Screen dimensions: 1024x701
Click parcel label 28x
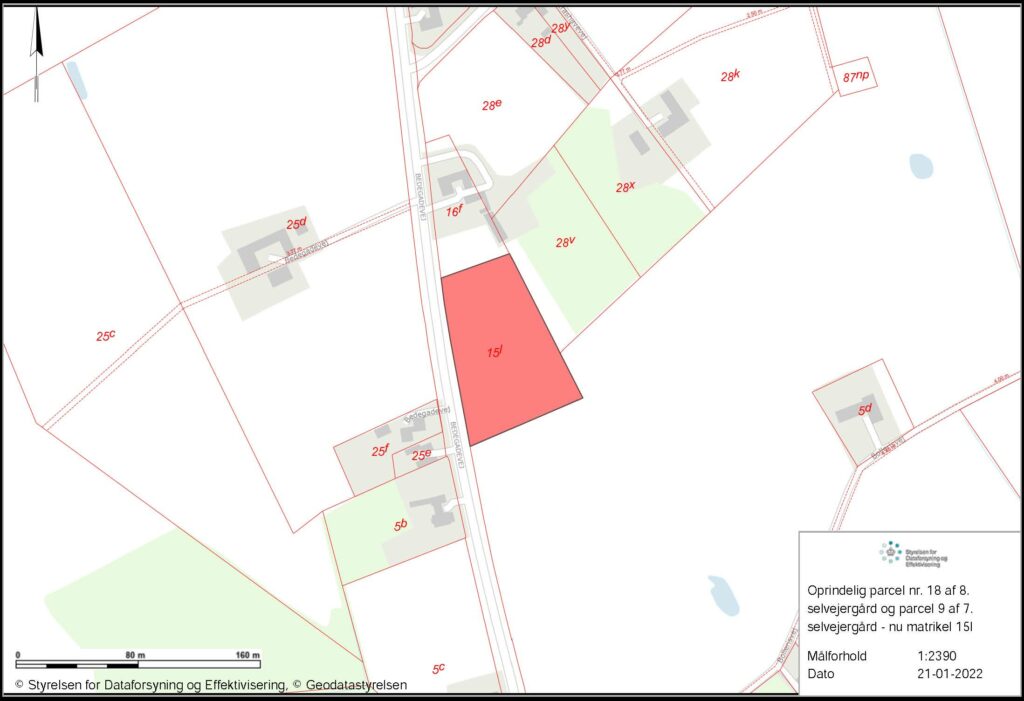click(x=625, y=187)
